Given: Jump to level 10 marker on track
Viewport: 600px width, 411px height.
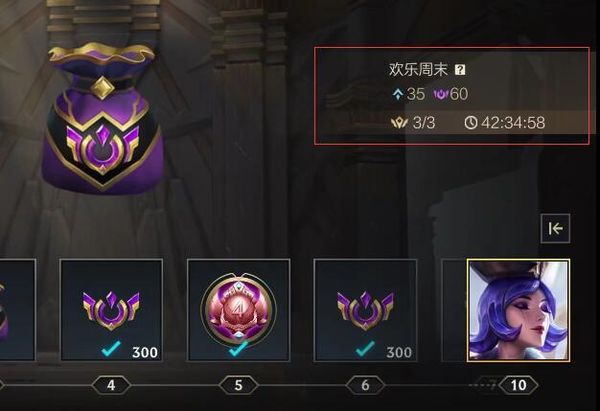Looking at the screenshot, I should tap(518, 385).
